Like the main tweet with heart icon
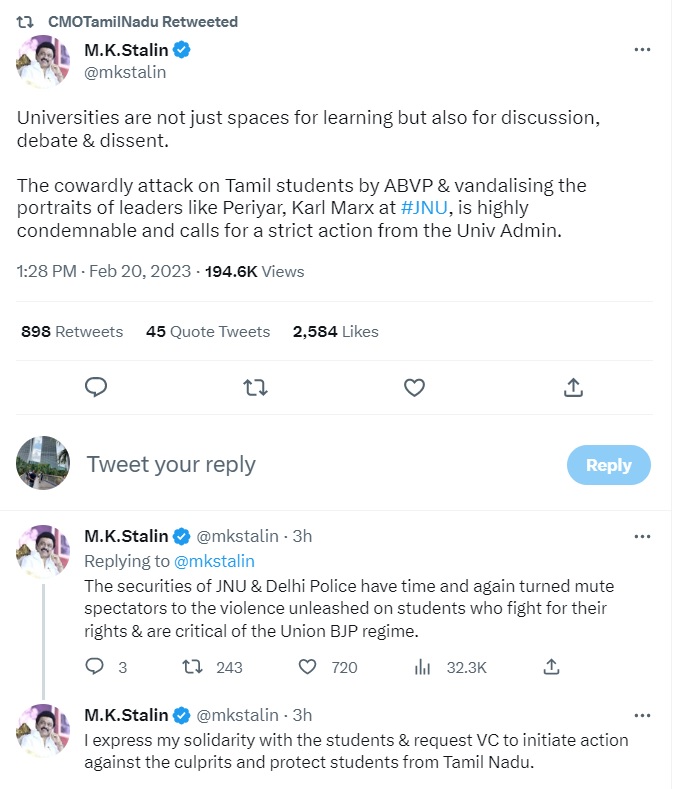 414,387
